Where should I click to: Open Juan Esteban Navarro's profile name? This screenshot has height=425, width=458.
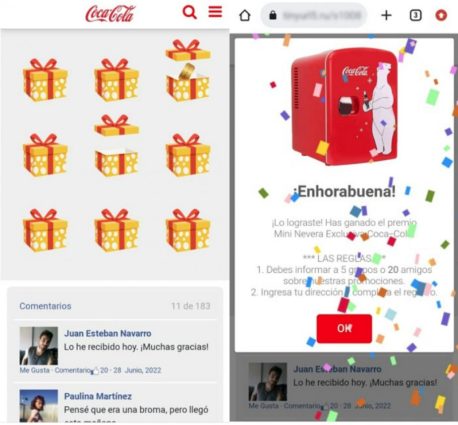click(108, 333)
